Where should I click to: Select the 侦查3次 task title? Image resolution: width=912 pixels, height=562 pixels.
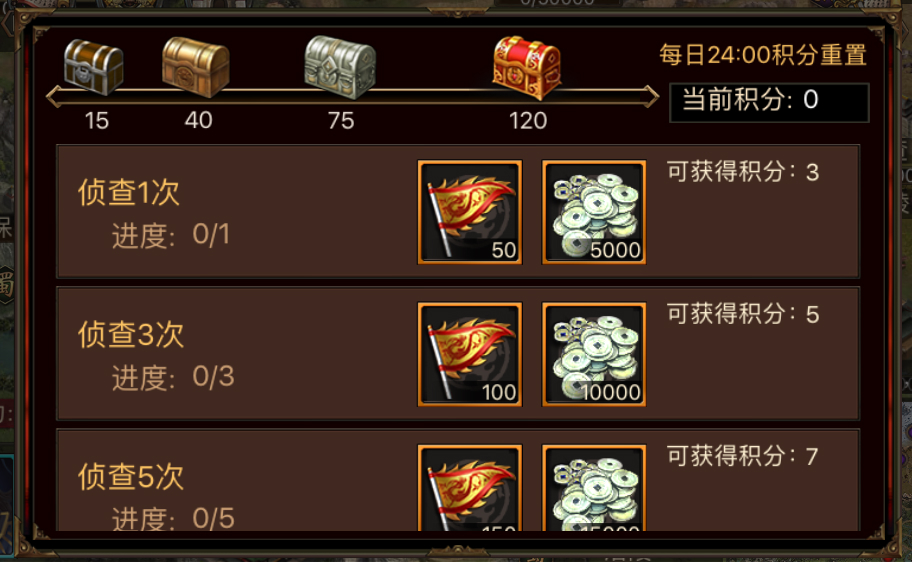(x=131, y=335)
